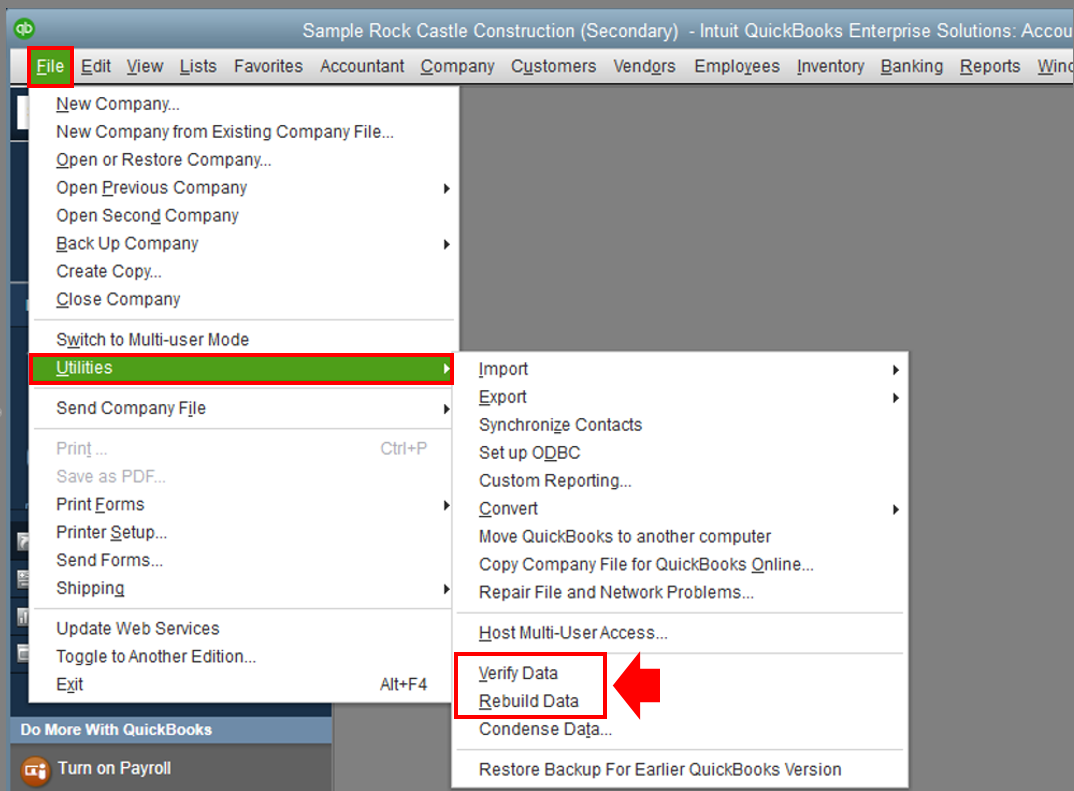The height and width of the screenshot is (791, 1074).
Task: Open the View menu
Action: (145, 66)
